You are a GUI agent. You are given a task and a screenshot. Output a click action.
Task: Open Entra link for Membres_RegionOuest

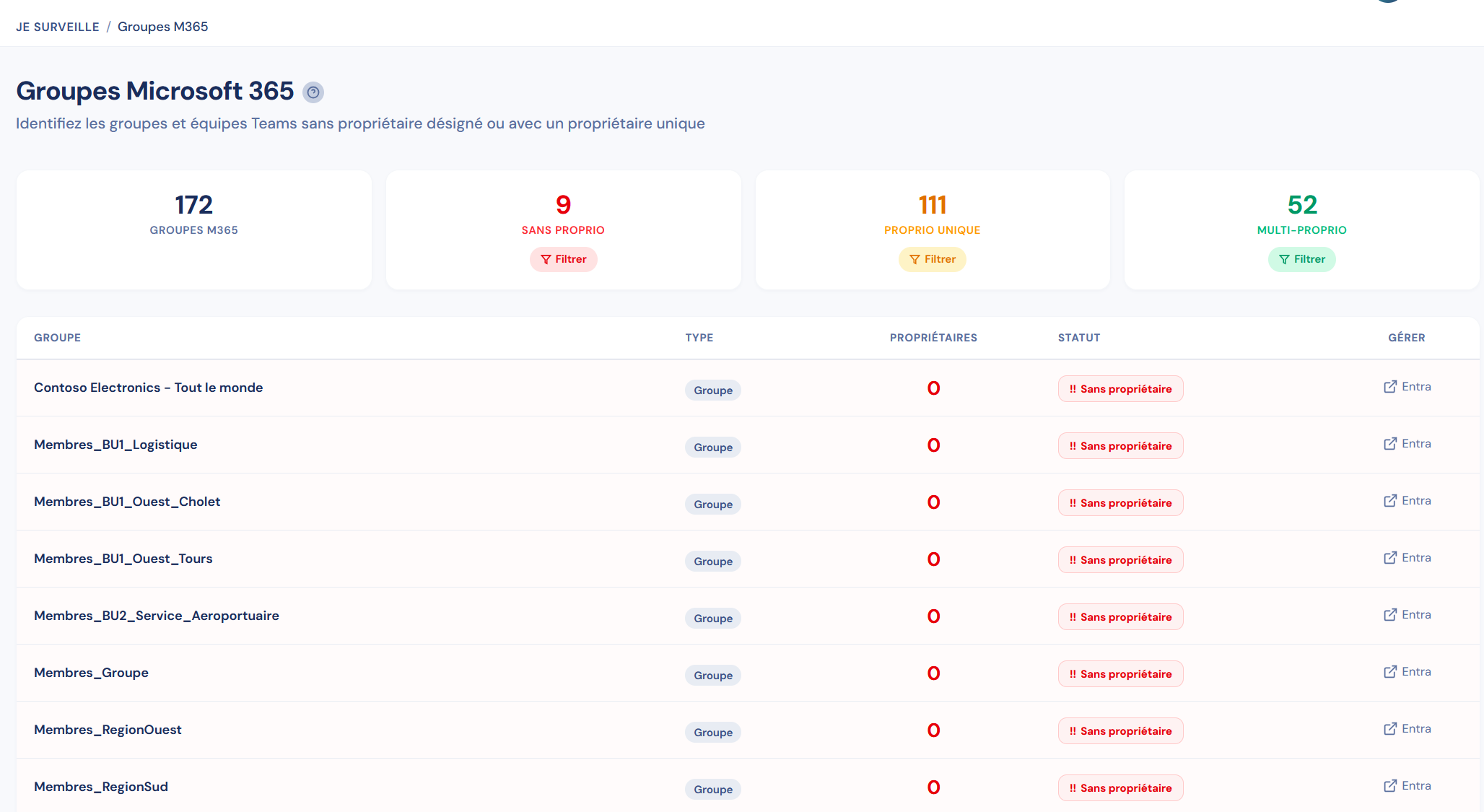(1407, 729)
